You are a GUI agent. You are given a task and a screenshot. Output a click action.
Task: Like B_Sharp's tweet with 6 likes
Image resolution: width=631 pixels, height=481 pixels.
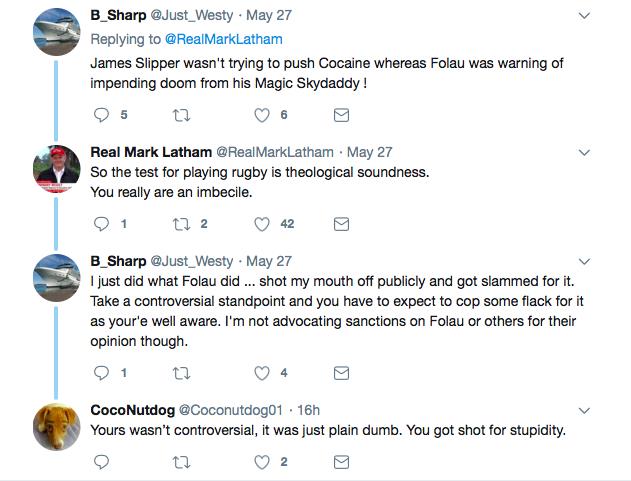point(263,115)
